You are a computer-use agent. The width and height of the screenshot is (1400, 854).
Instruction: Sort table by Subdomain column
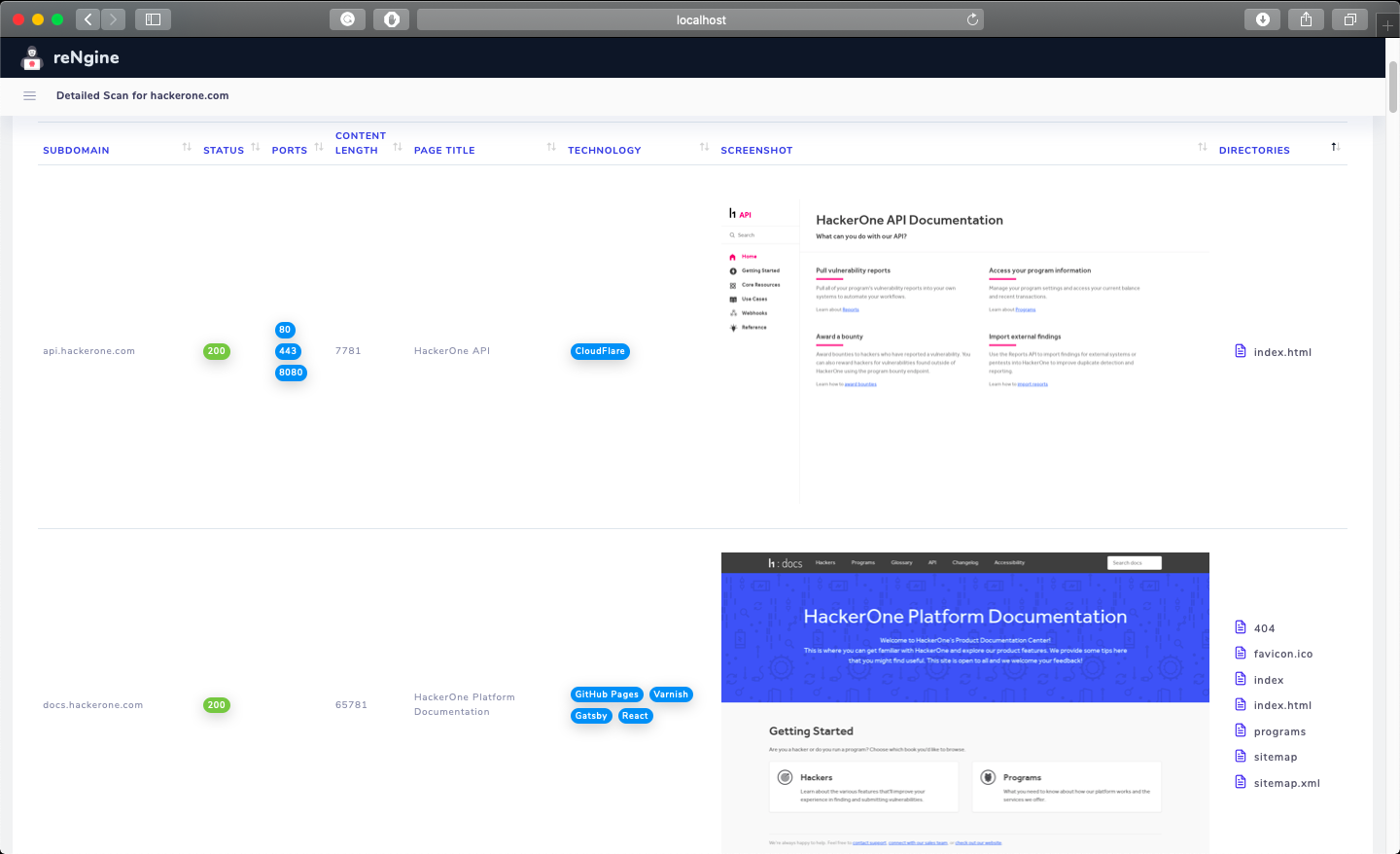(76, 151)
